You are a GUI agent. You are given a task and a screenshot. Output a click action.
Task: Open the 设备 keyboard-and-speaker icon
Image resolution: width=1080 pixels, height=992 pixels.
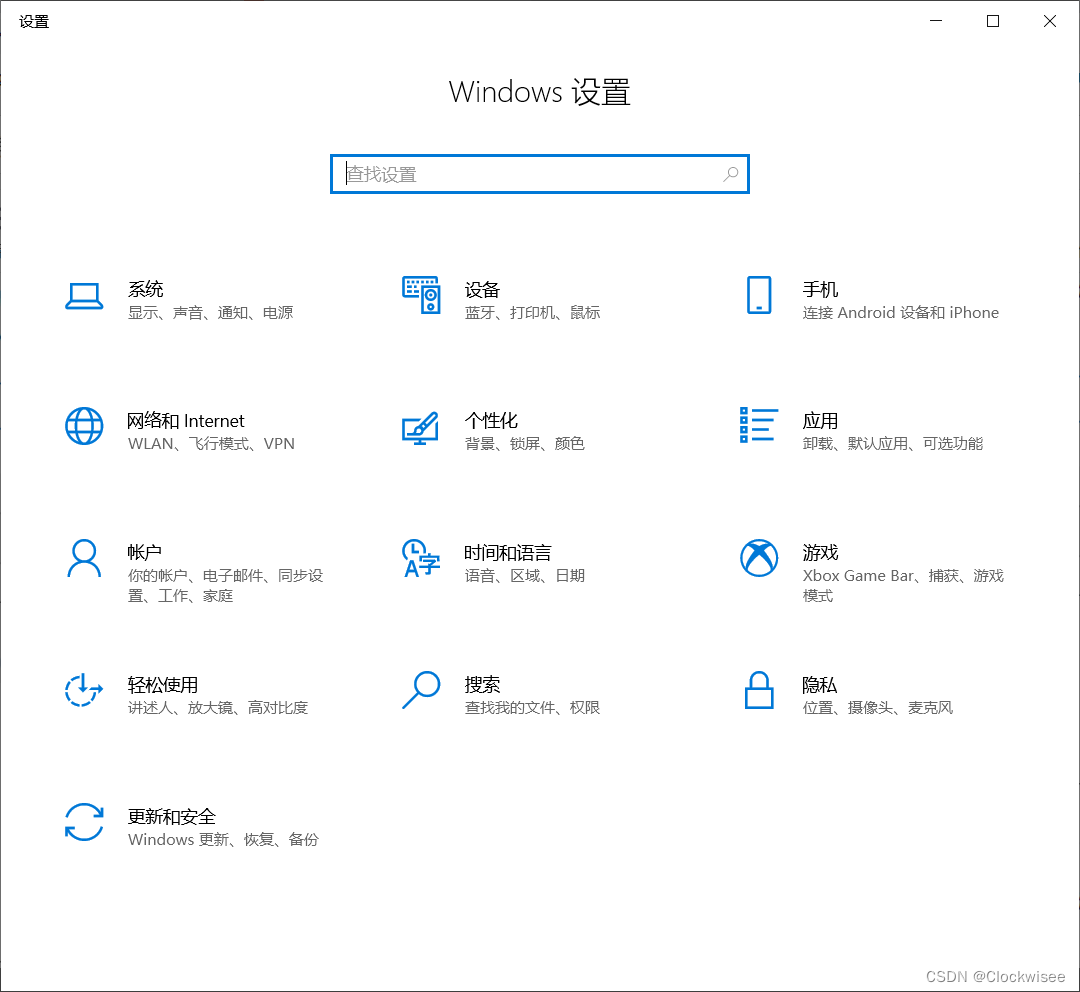click(x=421, y=295)
